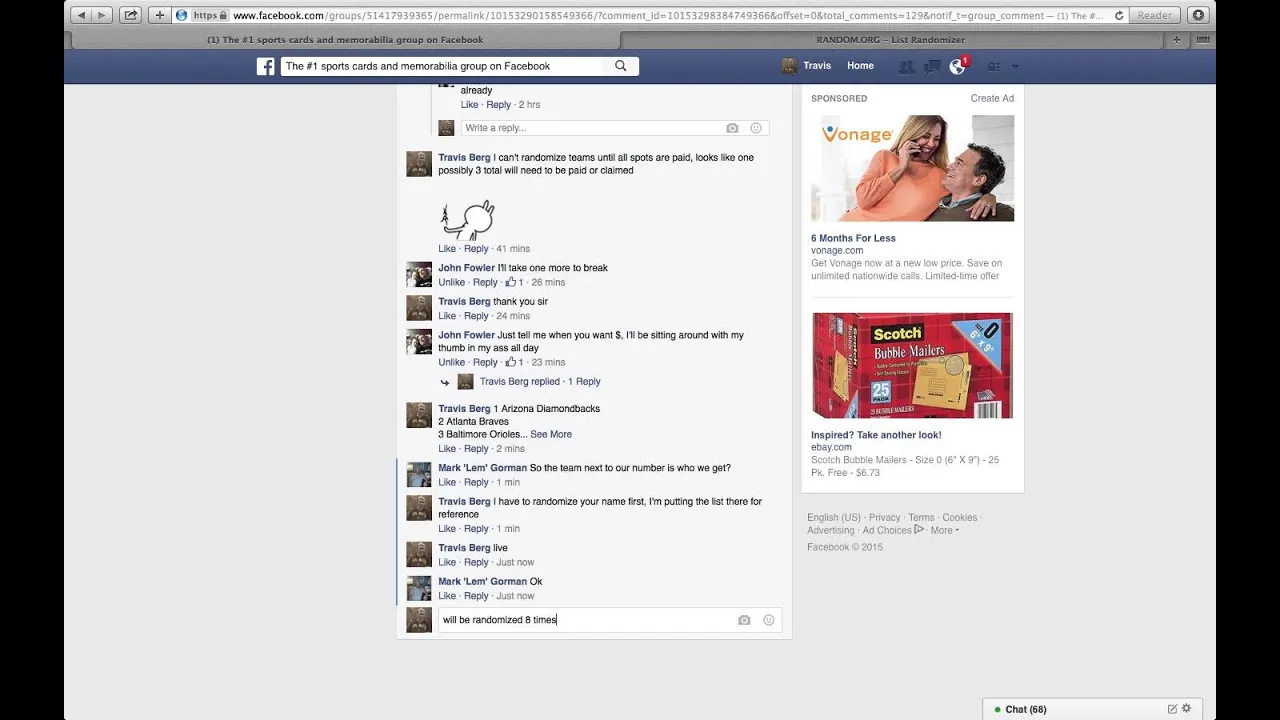Select the sports cards group Facebook tab
The height and width of the screenshot is (720, 1280).
pyautogui.click(x=345, y=40)
